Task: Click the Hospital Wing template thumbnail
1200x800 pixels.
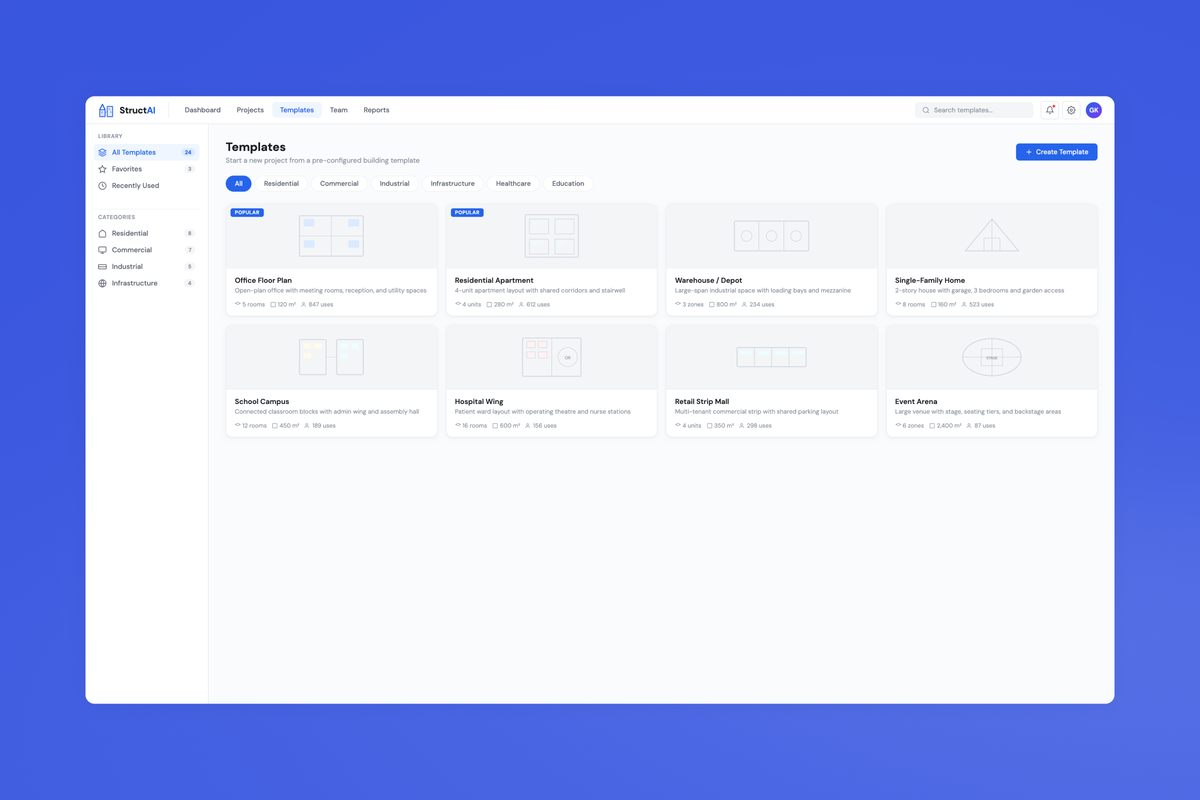Action: (551, 357)
